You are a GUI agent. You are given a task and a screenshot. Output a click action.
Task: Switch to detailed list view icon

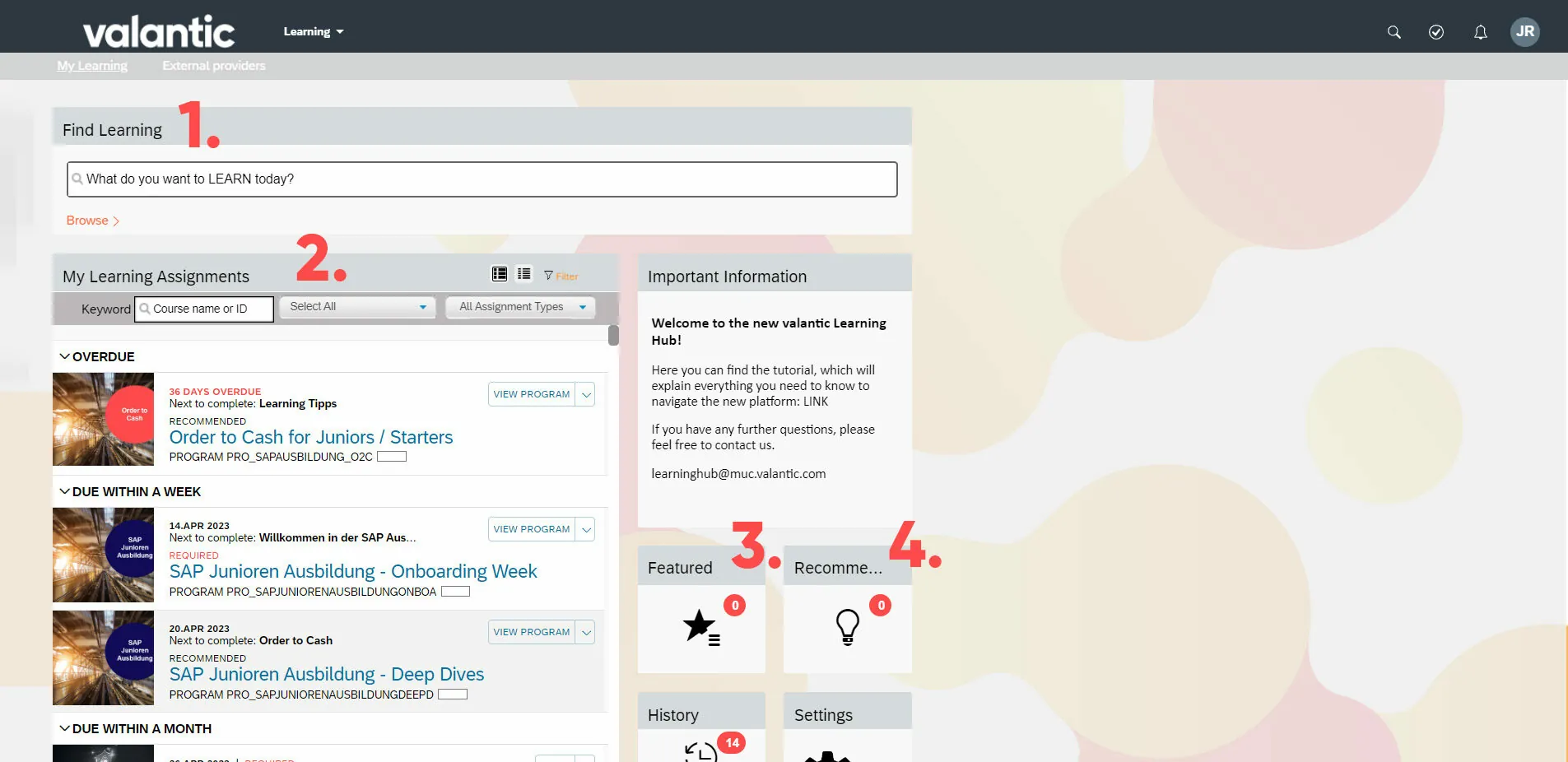coord(500,274)
